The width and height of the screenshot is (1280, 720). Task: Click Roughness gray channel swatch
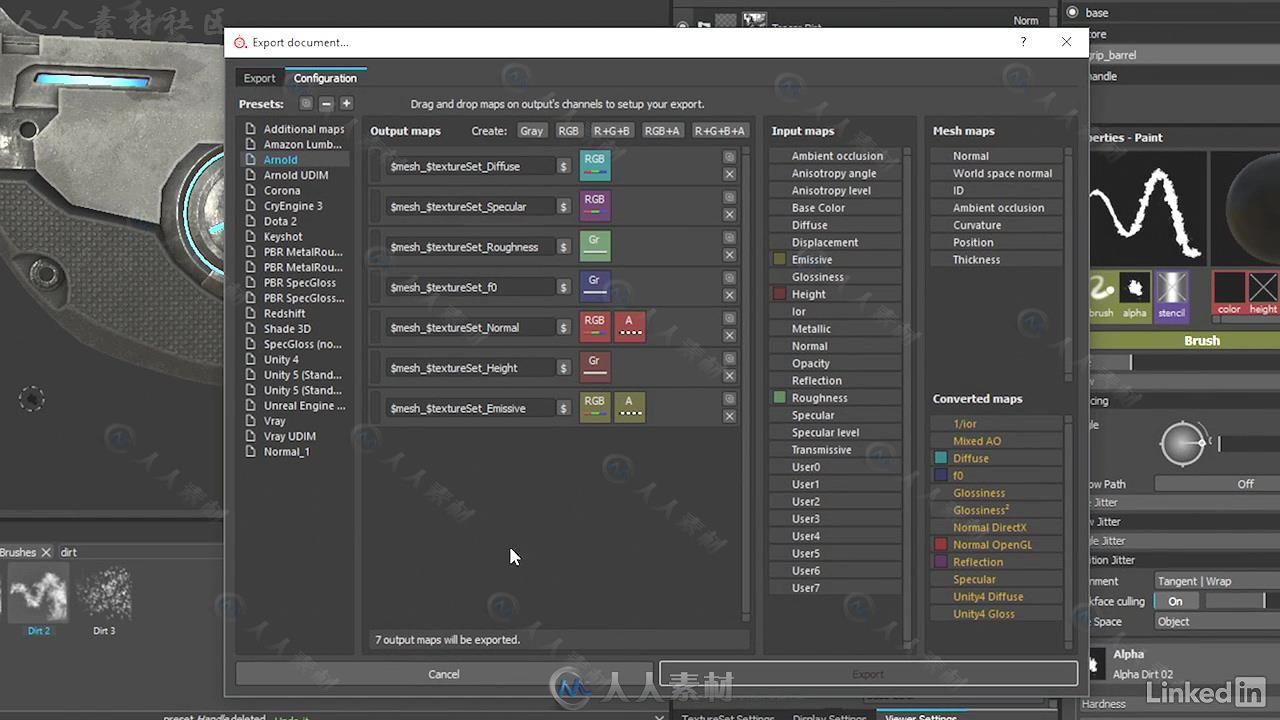coord(595,247)
